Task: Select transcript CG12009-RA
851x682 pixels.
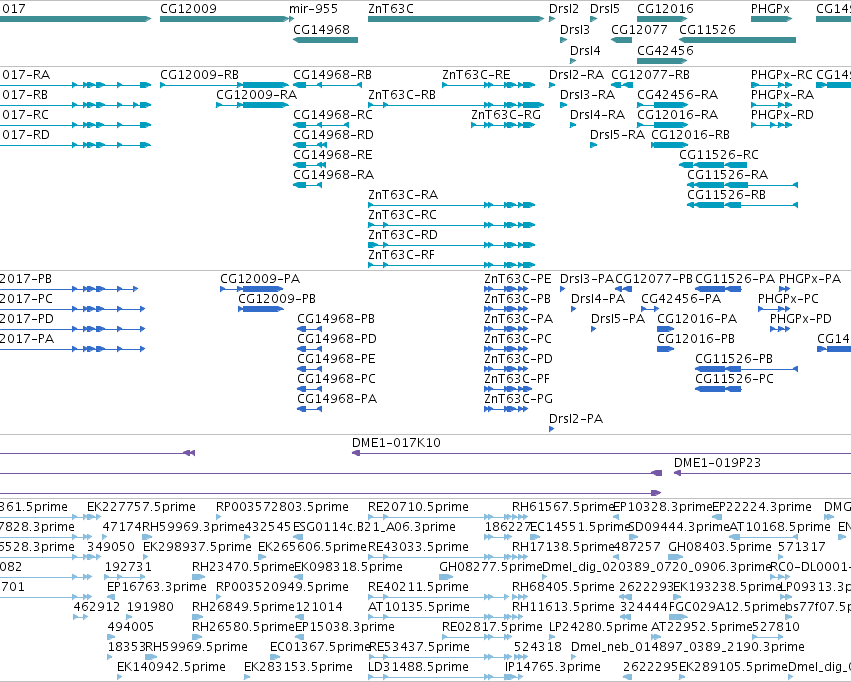Action: click(x=256, y=95)
